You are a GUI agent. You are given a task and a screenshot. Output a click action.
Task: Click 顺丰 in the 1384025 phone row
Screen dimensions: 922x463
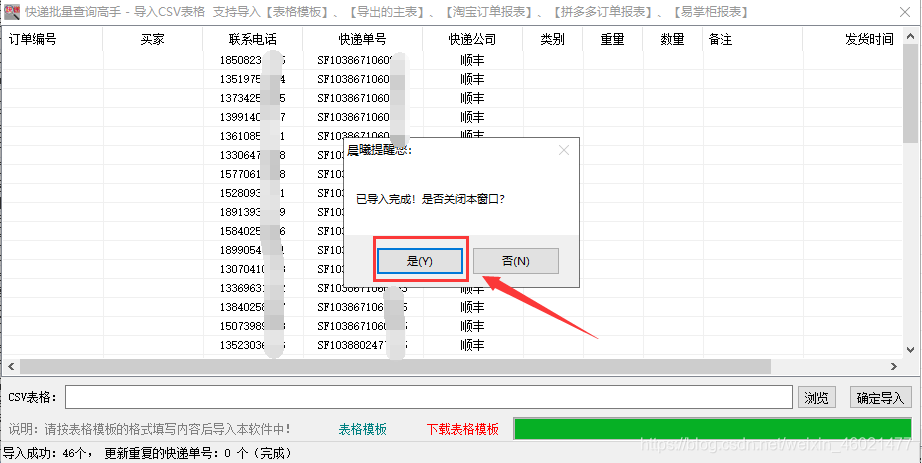(x=472, y=307)
